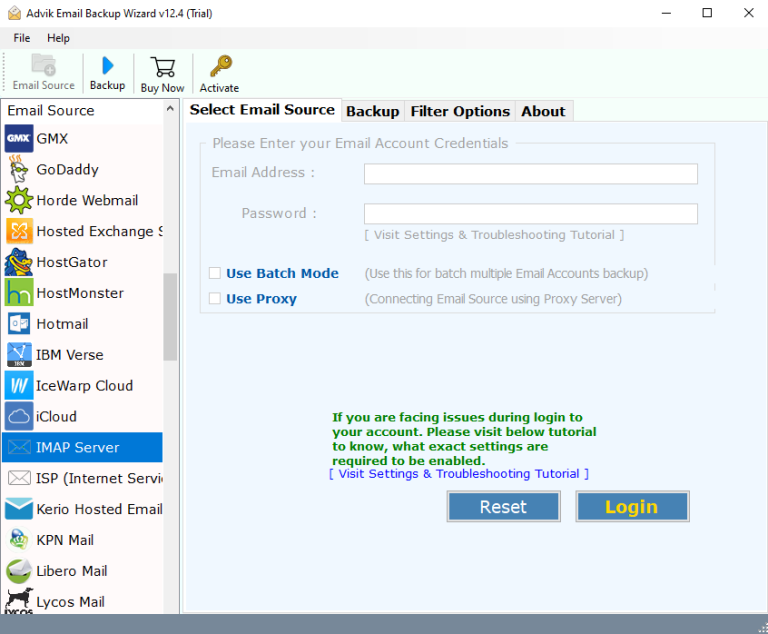
Task: Select GMX email source icon
Action: coord(19,139)
